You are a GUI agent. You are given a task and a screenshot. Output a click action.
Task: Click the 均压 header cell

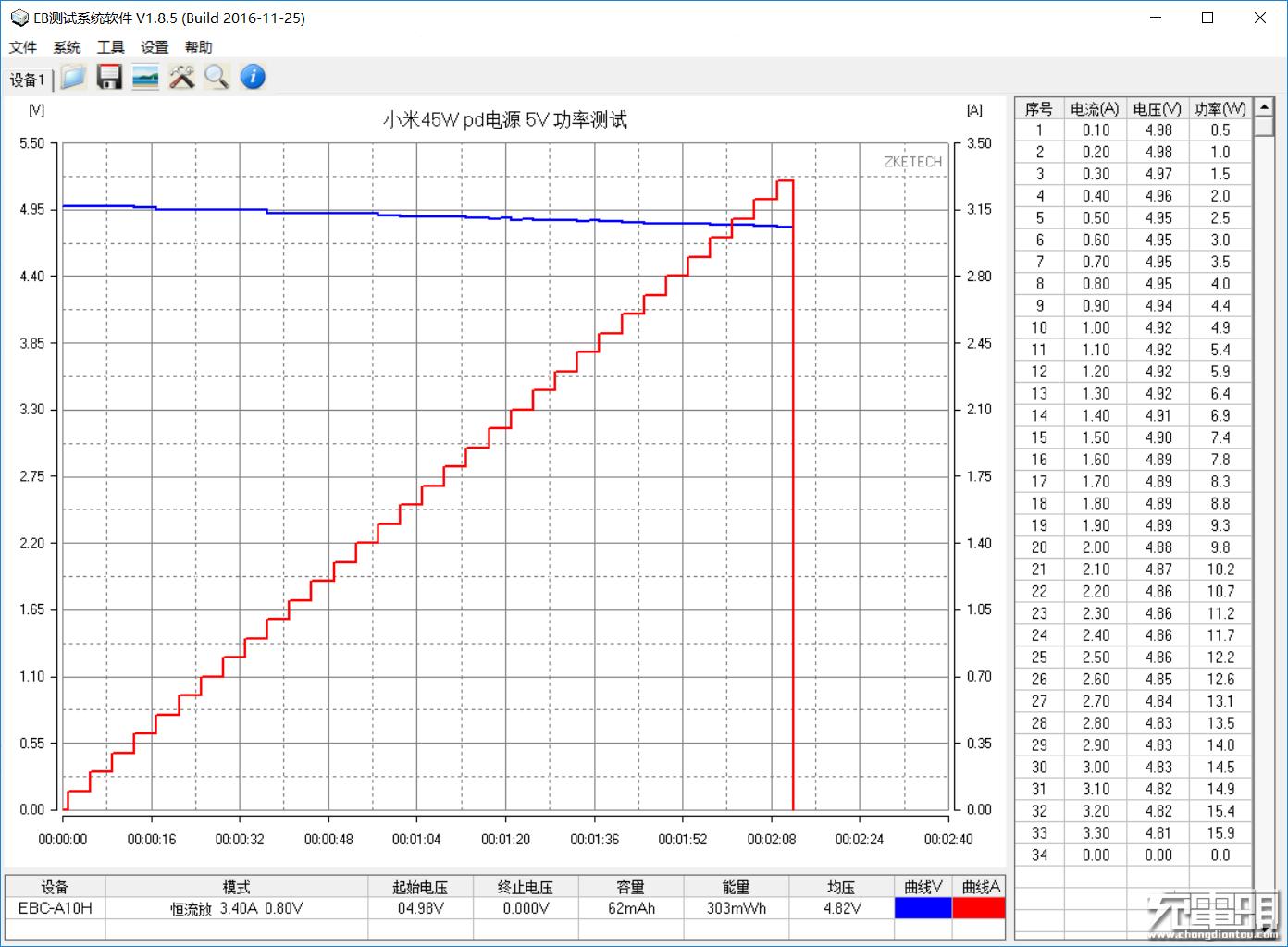(842, 887)
